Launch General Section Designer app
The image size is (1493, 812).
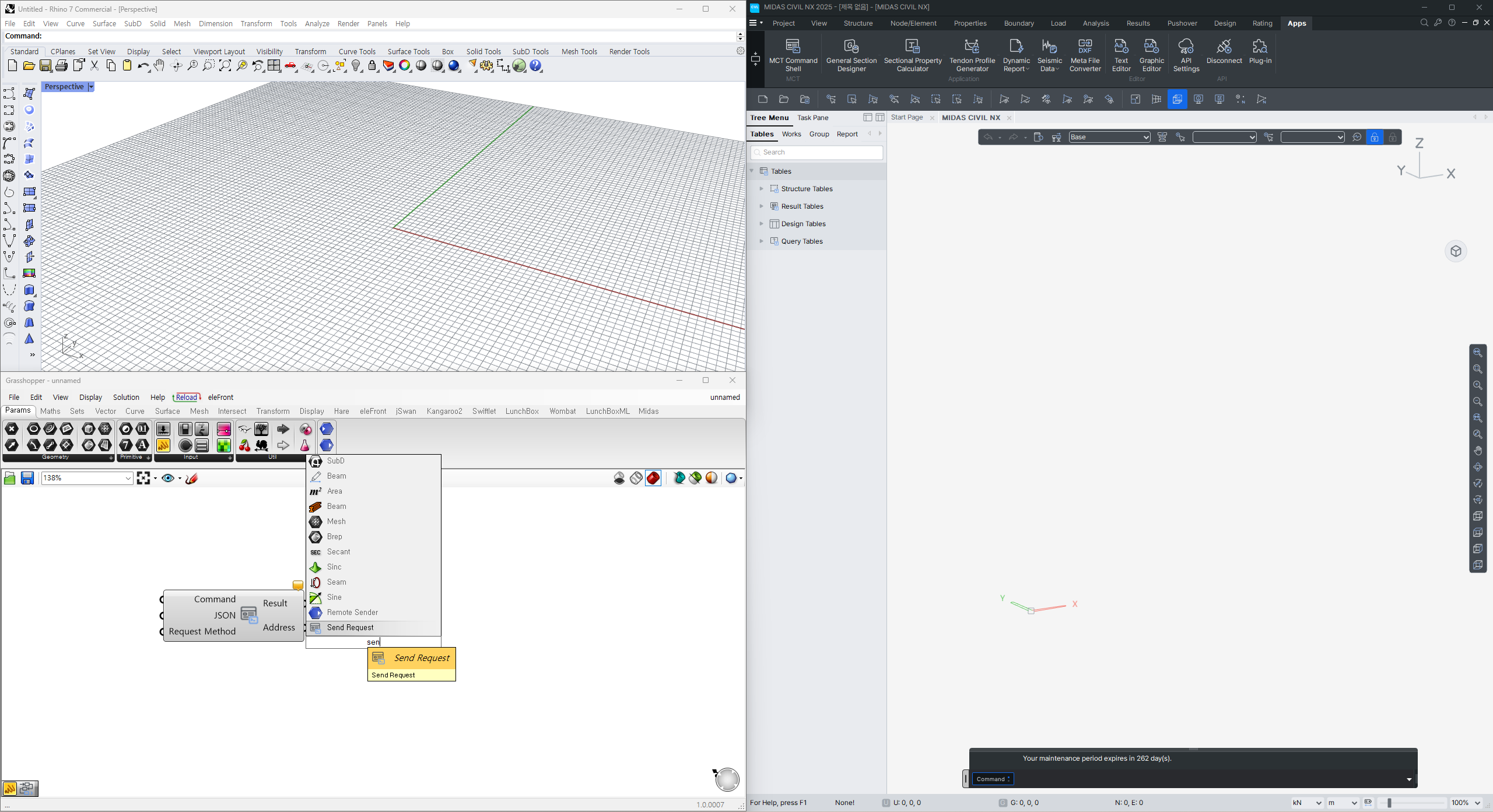coord(851,55)
